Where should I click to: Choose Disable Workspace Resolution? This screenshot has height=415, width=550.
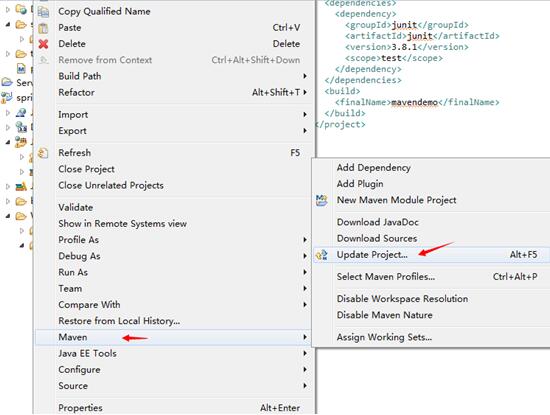[431, 299]
